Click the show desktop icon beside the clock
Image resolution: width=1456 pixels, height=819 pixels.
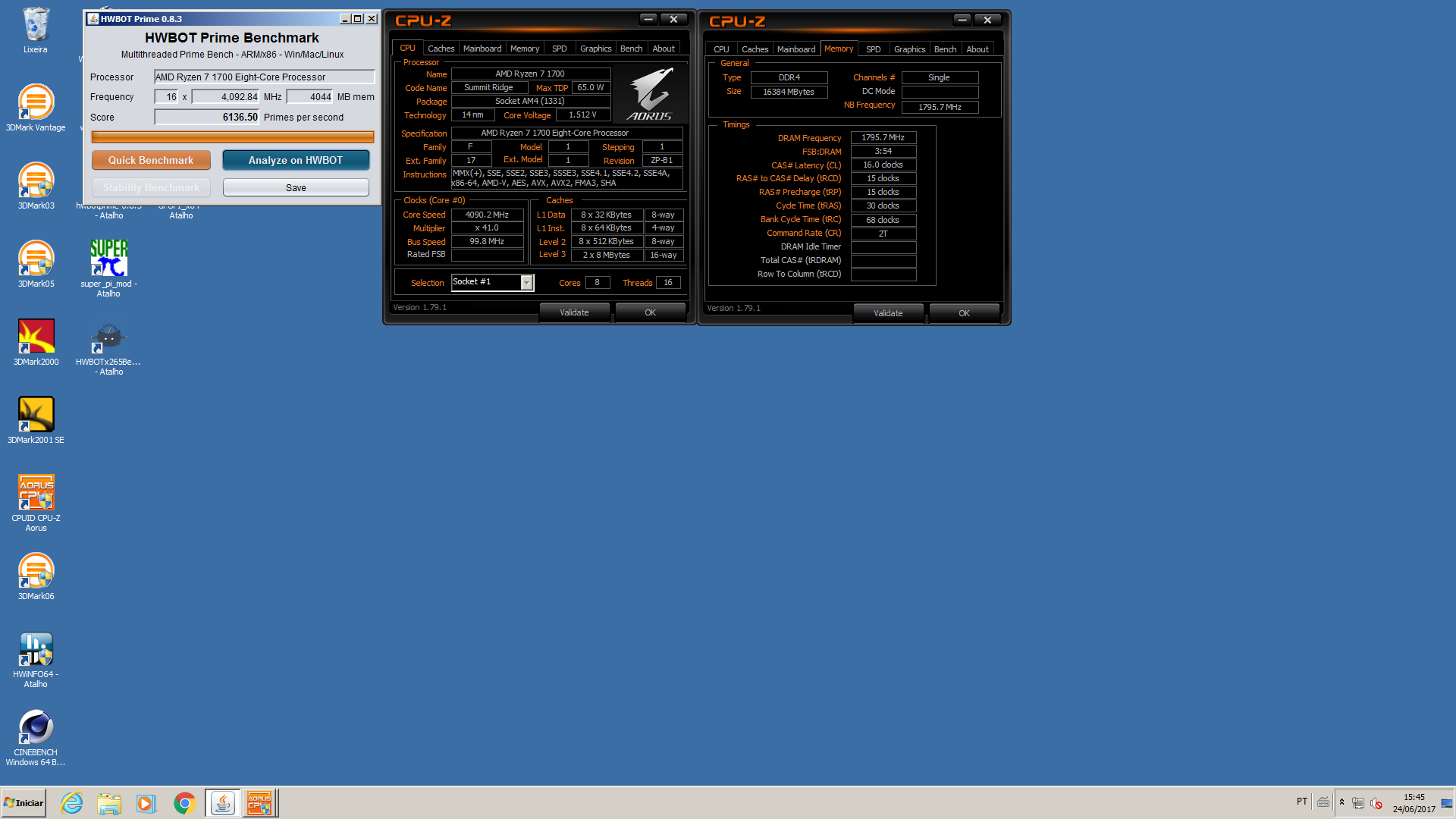point(1447,803)
